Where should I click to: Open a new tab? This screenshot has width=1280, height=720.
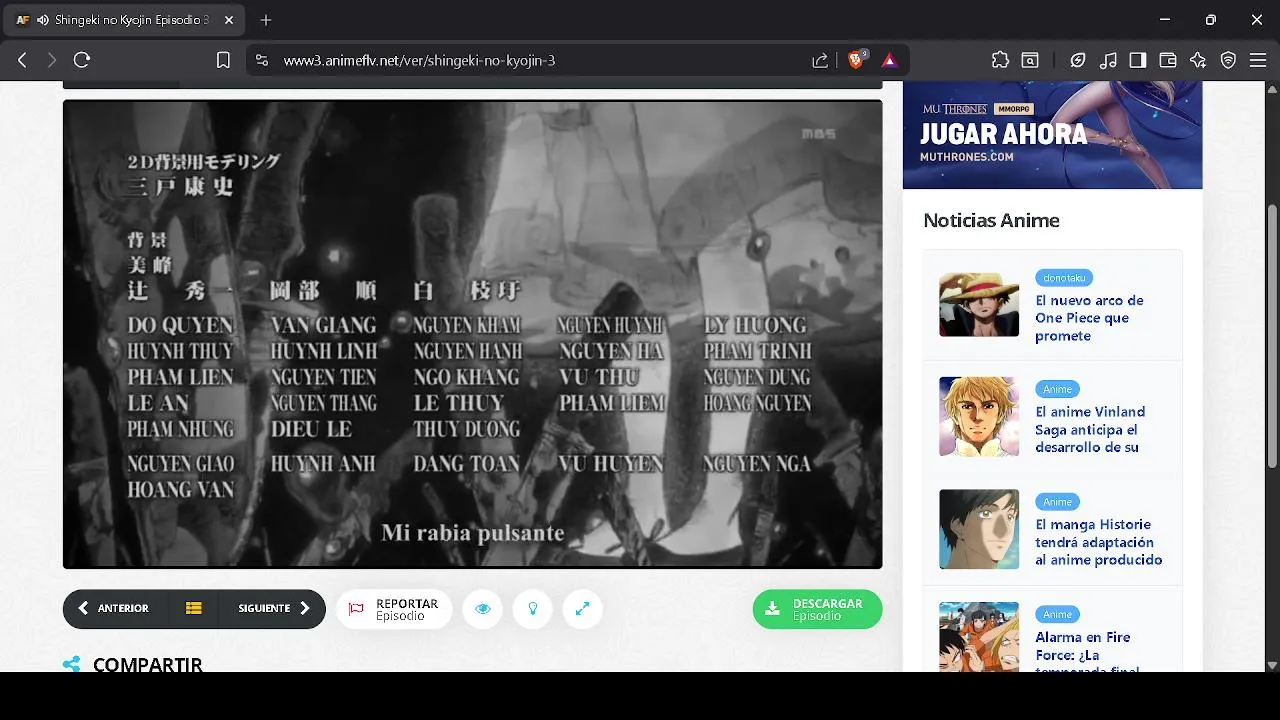tap(266, 20)
